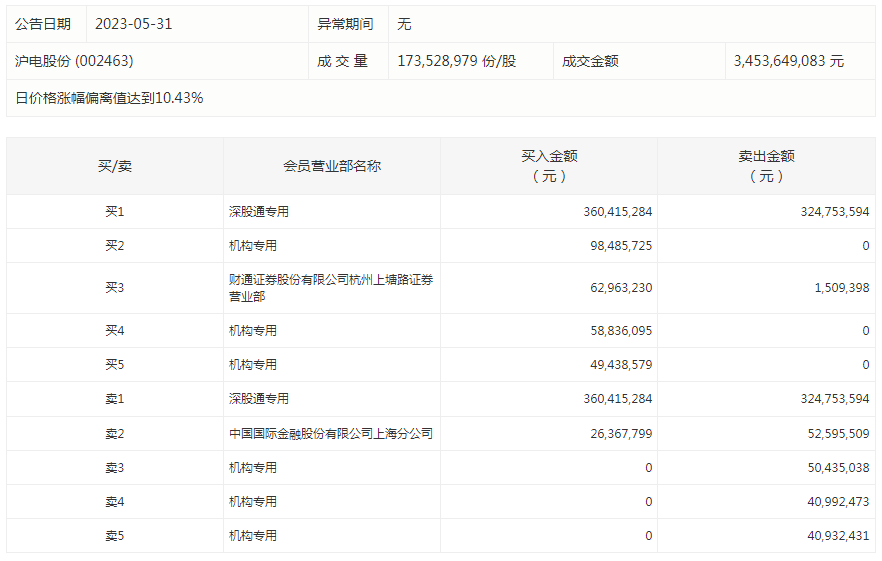This screenshot has height=561, width=882.
Task: Click the 买入金额（元）column header
Action: pos(549,166)
